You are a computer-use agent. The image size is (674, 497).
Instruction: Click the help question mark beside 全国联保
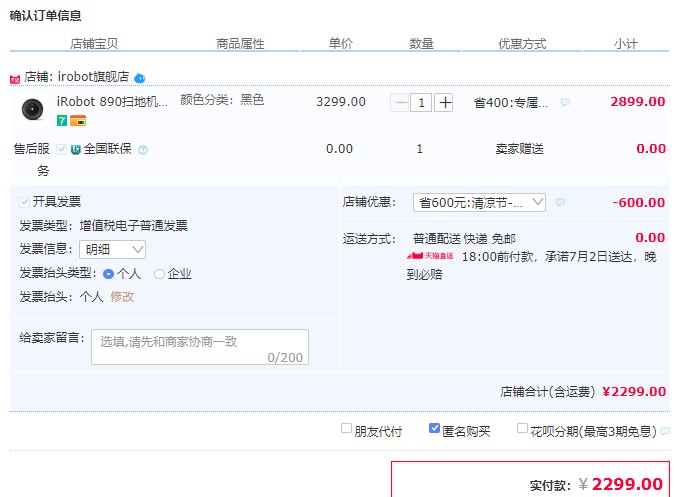pyautogui.click(x=143, y=150)
